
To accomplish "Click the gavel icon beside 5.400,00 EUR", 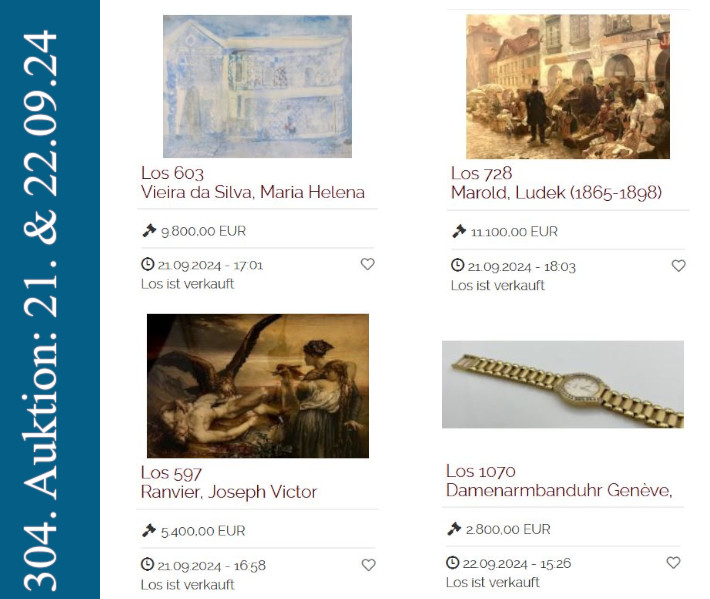I will [149, 530].
